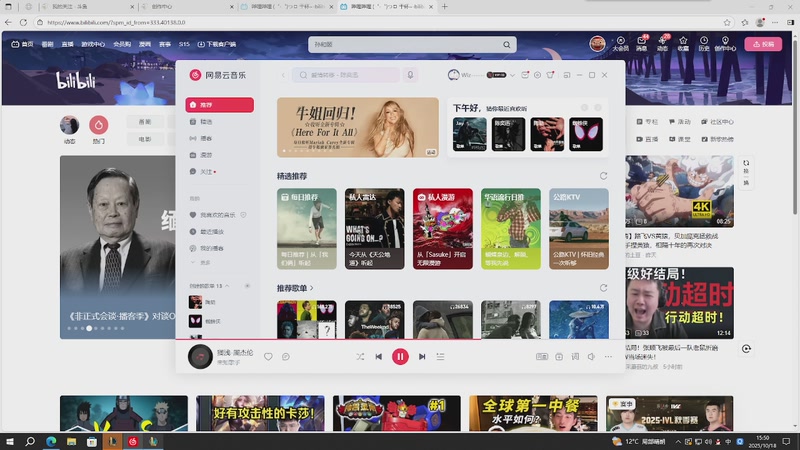This screenshot has width=800, height=450.
Task: Play the Jay album in recent listens
Action: coord(469,134)
